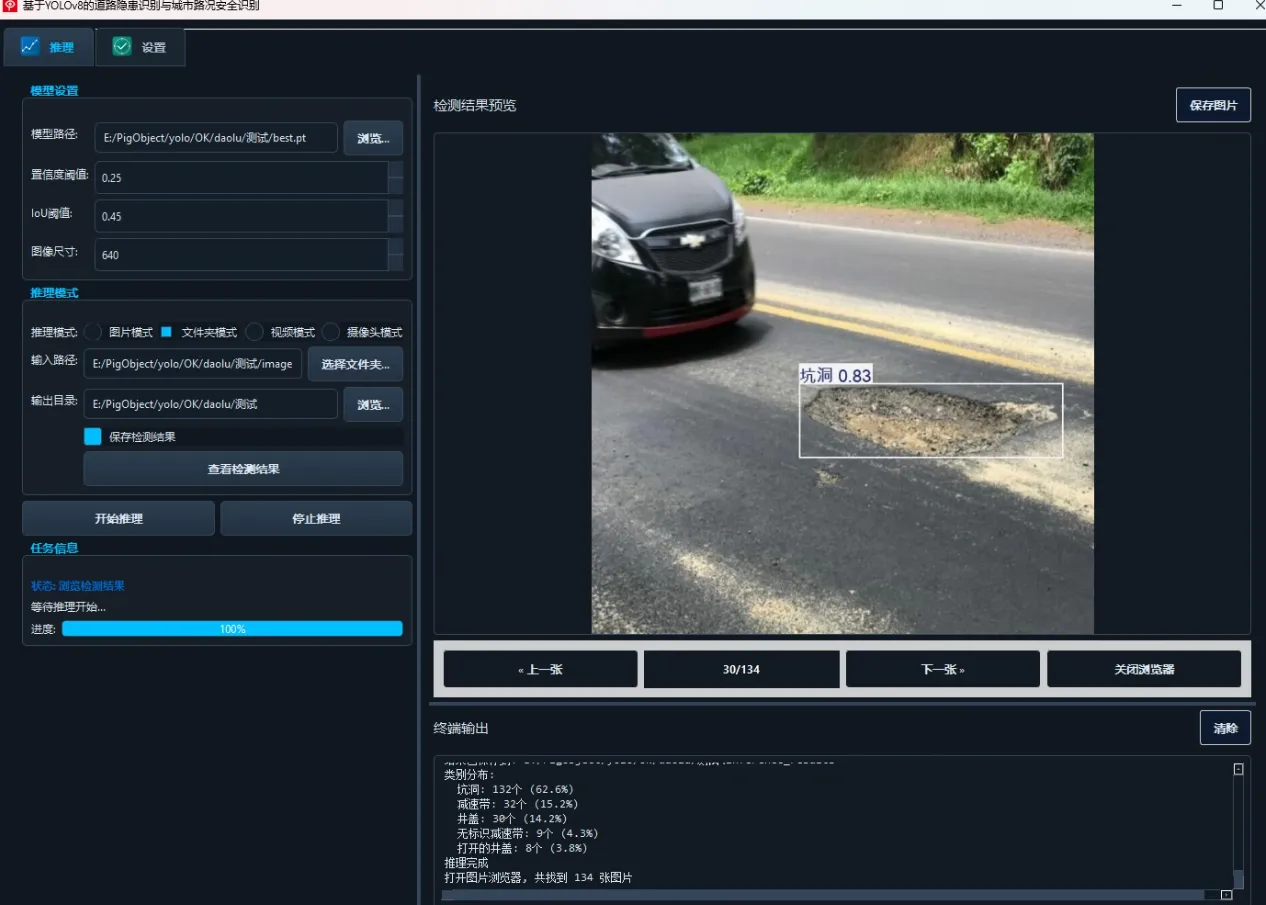Click the terminal's vertical scroll-up arrow
Screen dimensions: 1266x905
tap(1238, 769)
